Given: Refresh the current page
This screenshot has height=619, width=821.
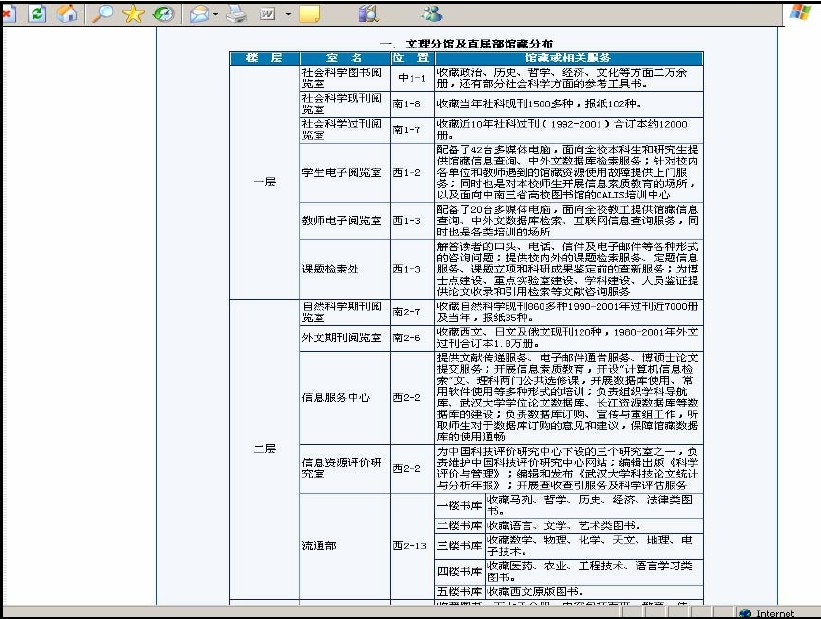Looking at the screenshot, I should click(x=38, y=14).
